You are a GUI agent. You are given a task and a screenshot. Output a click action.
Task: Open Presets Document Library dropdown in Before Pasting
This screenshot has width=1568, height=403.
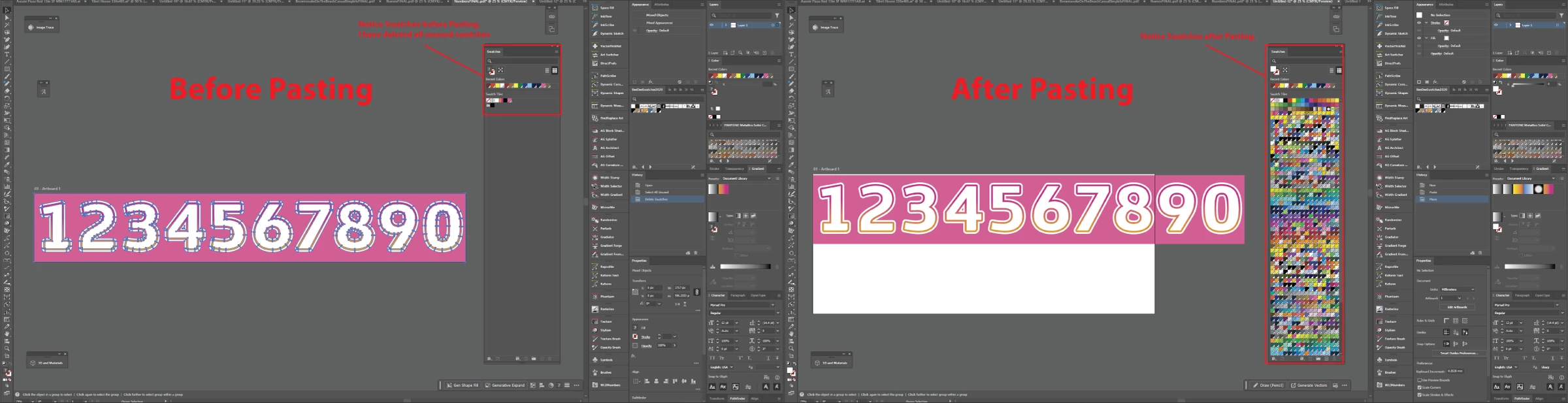747,178
